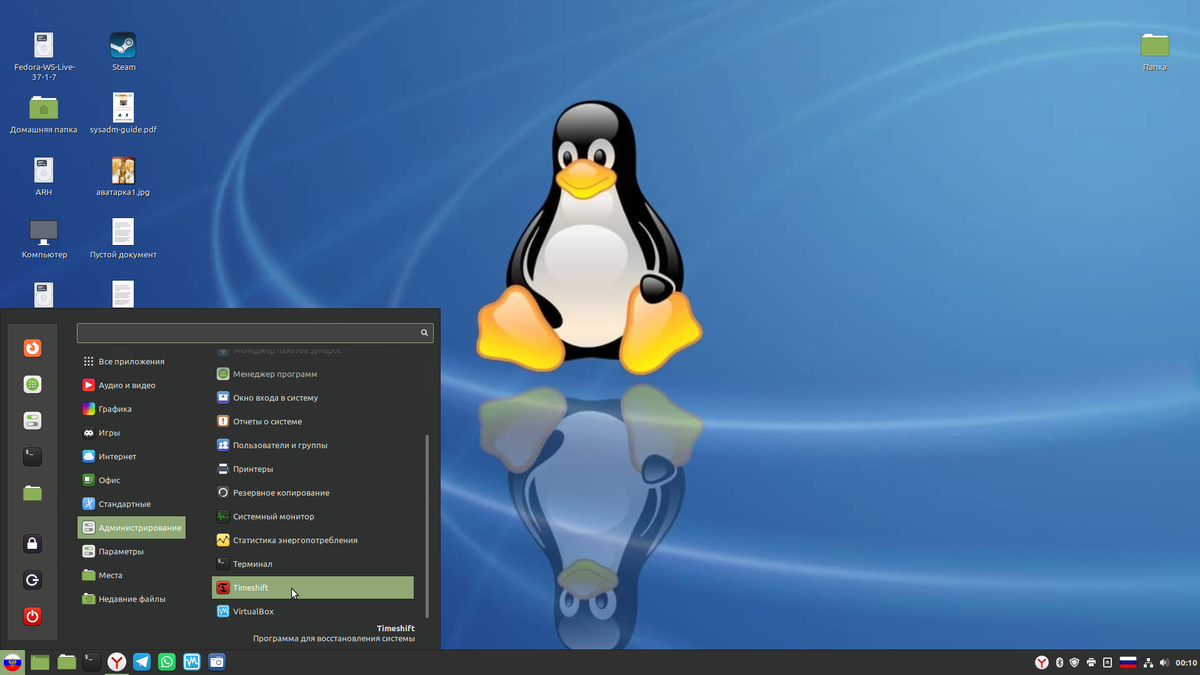
Task: Click the Russian flag keyboard layout indicator
Action: [x=1128, y=662]
